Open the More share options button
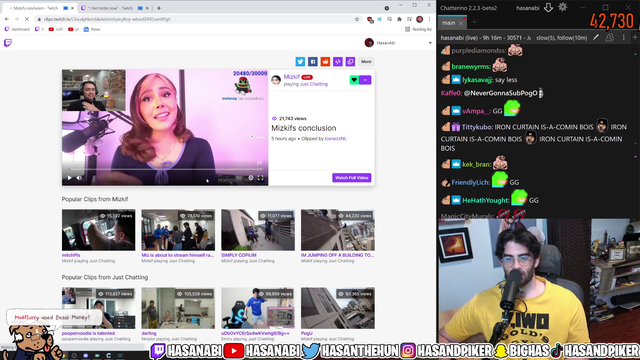640x360 pixels. [x=366, y=62]
